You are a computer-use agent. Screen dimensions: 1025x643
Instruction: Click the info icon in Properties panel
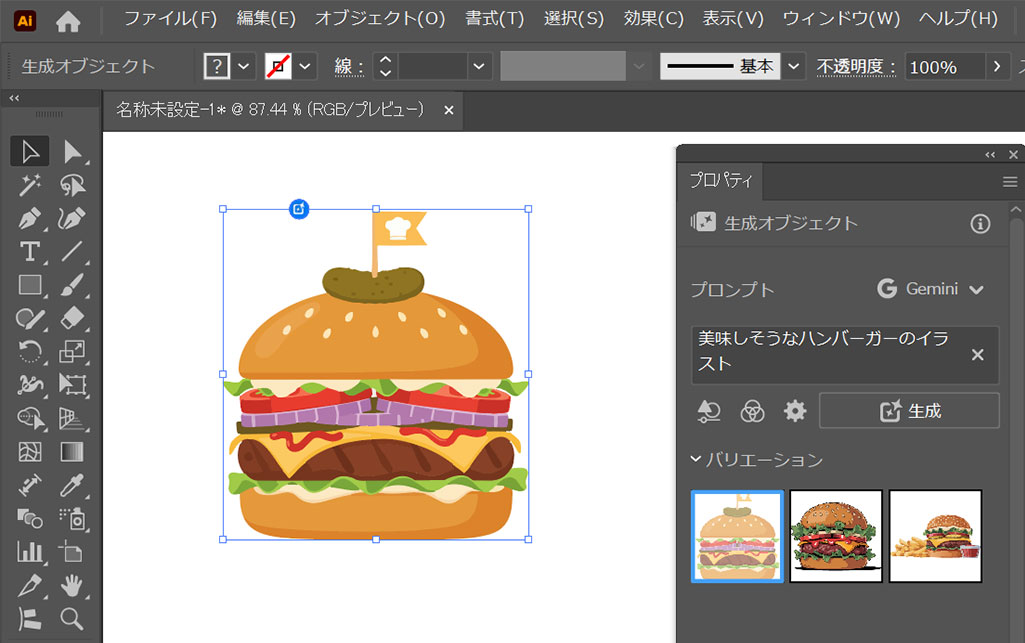(980, 224)
